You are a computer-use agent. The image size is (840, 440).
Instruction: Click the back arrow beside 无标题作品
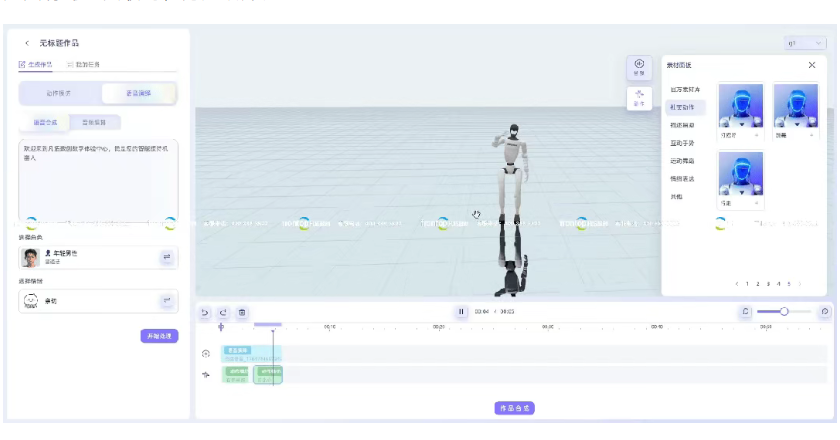(x=27, y=43)
